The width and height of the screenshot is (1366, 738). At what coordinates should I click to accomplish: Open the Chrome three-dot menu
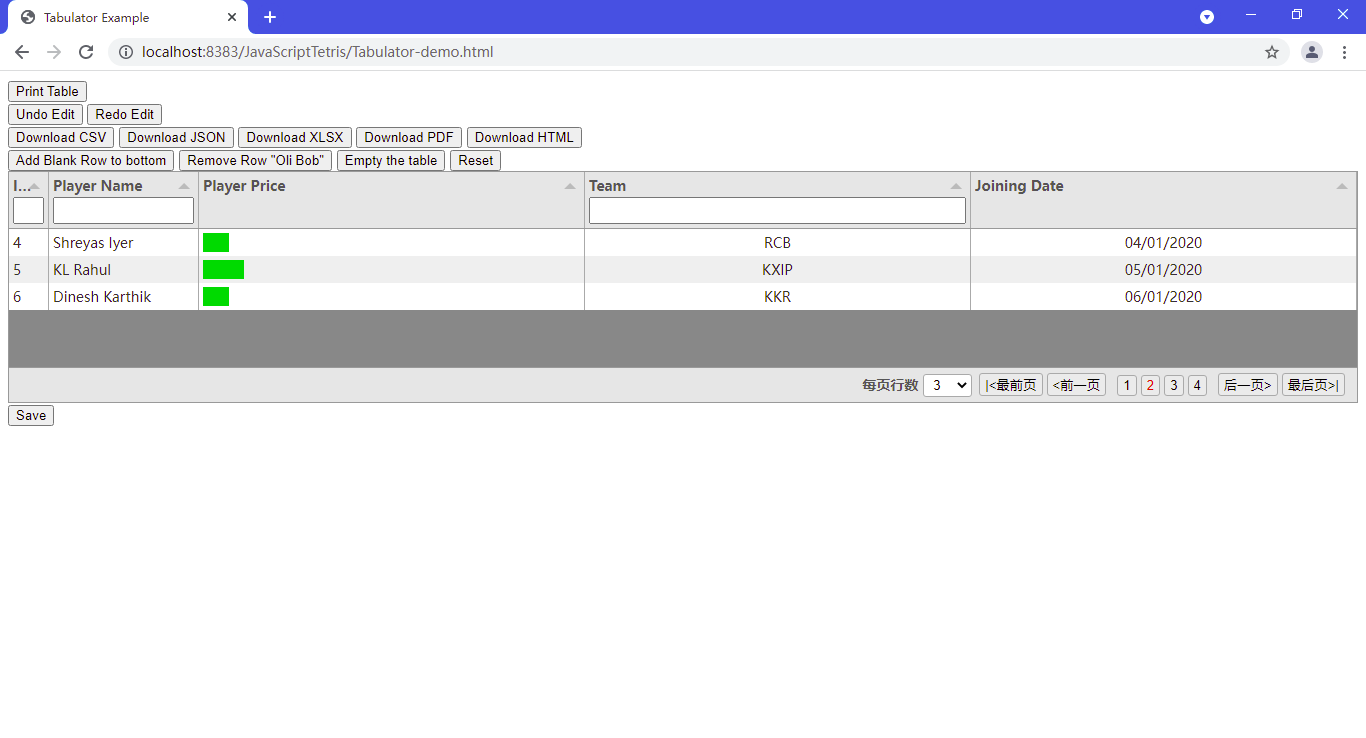[x=1345, y=52]
